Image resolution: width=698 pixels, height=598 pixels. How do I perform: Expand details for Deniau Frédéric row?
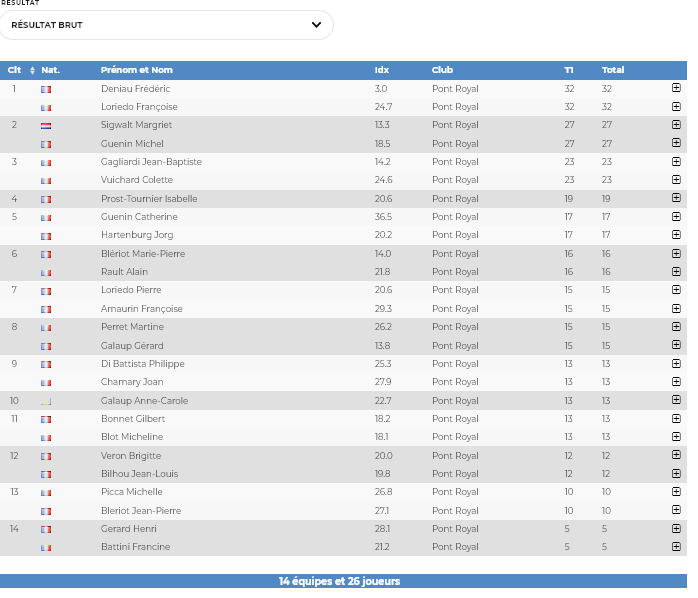[x=676, y=88]
